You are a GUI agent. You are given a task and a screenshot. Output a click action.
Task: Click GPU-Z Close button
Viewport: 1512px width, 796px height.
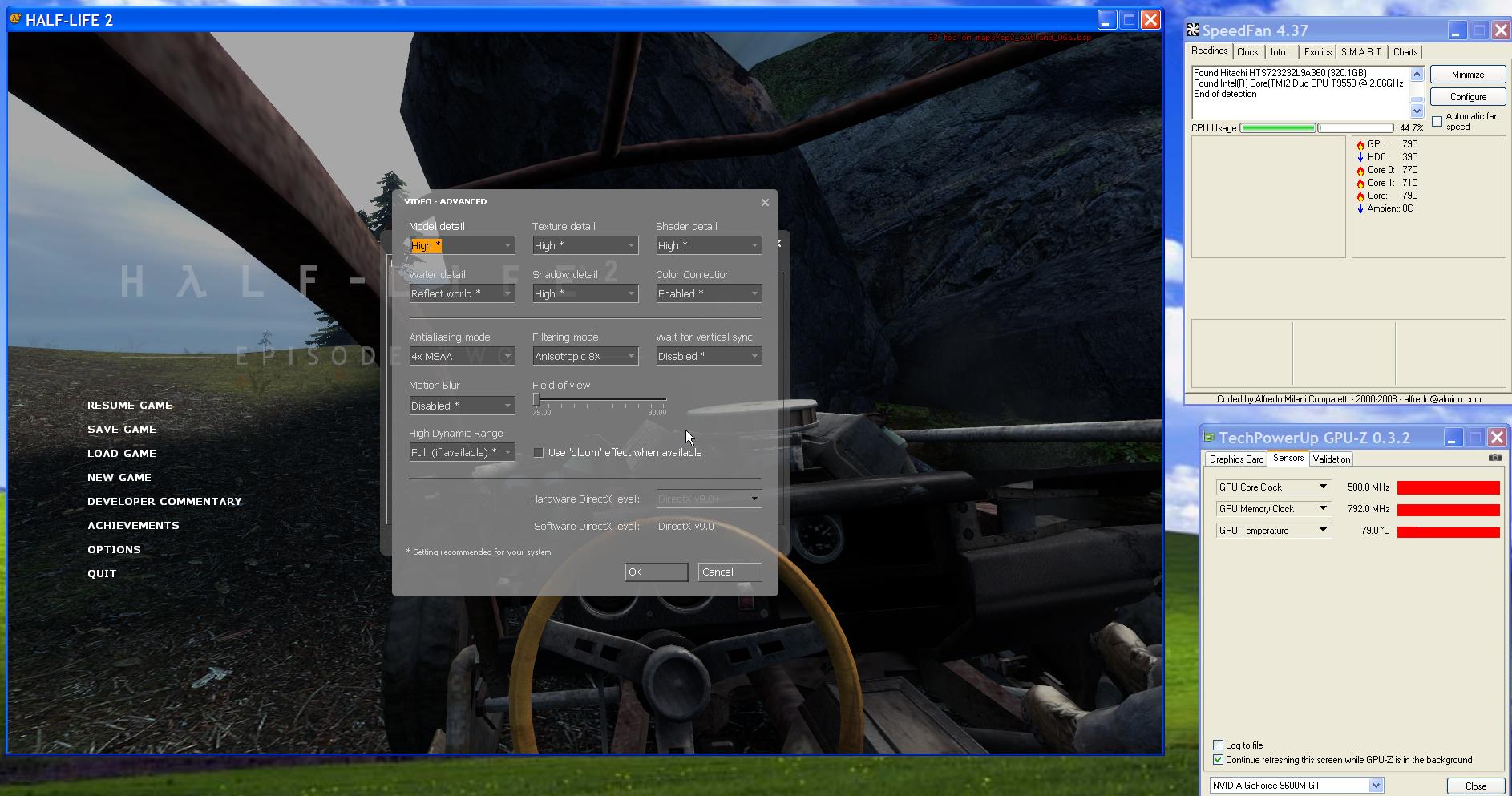point(1475,786)
